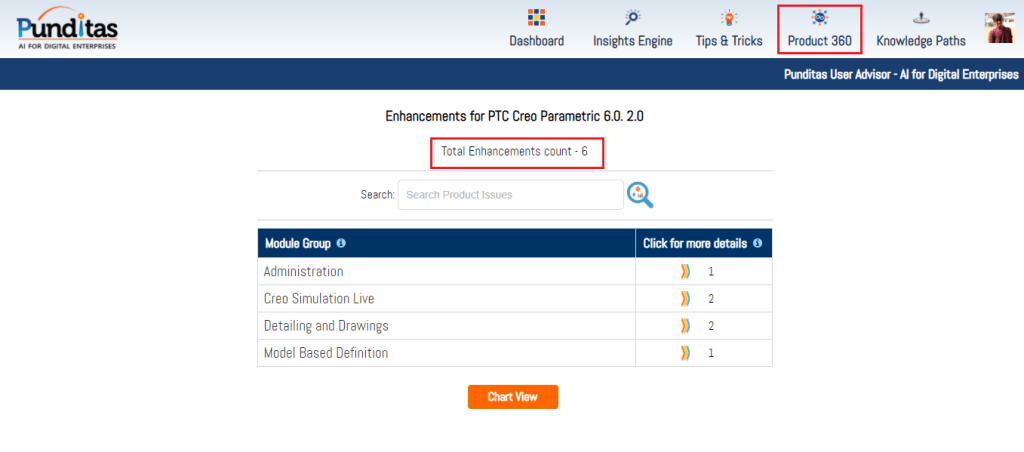
Task: Open the Knowledge Paths menu label
Action: pos(920,41)
